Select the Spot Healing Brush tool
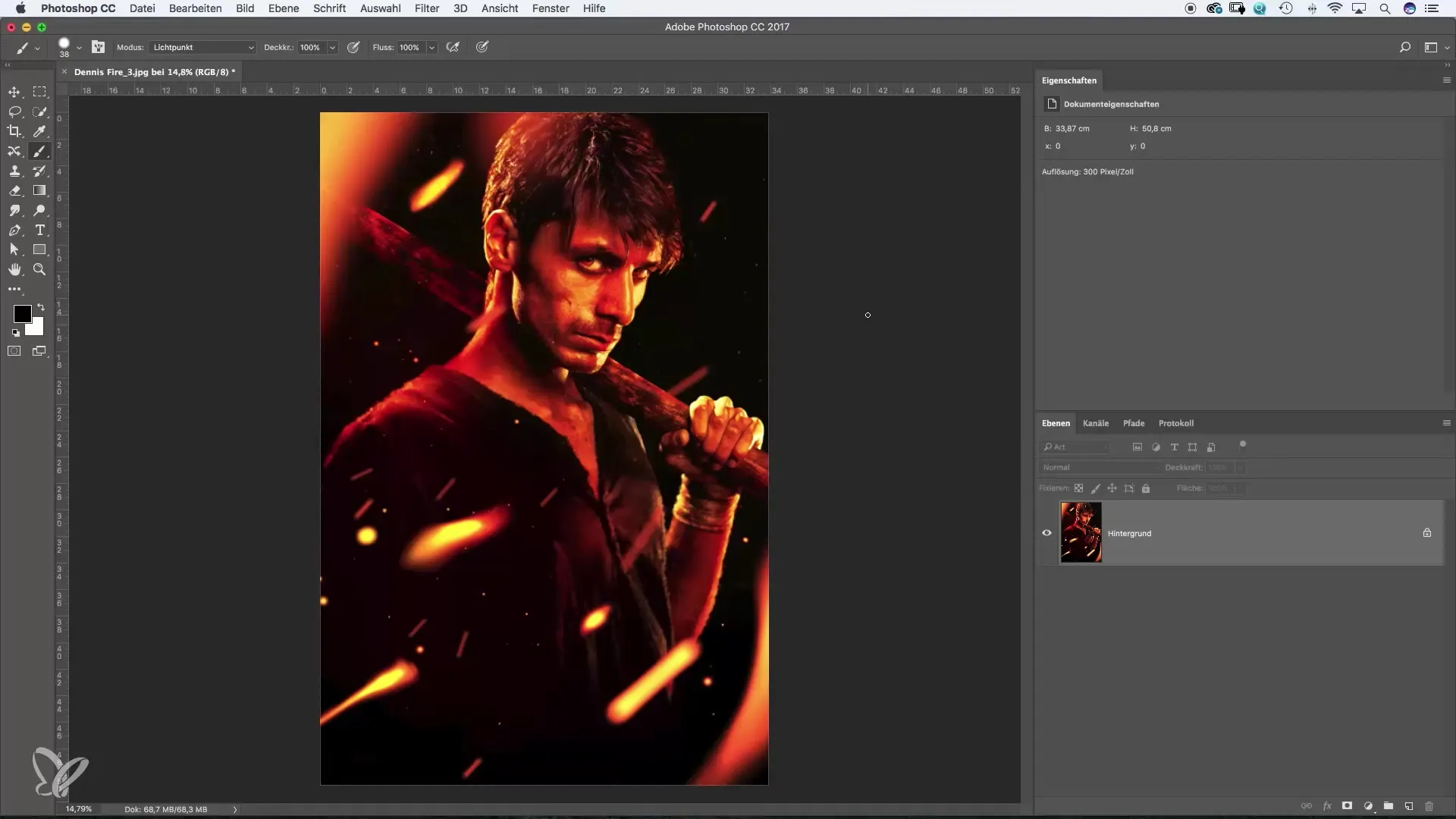The height and width of the screenshot is (819, 1456). (14, 151)
